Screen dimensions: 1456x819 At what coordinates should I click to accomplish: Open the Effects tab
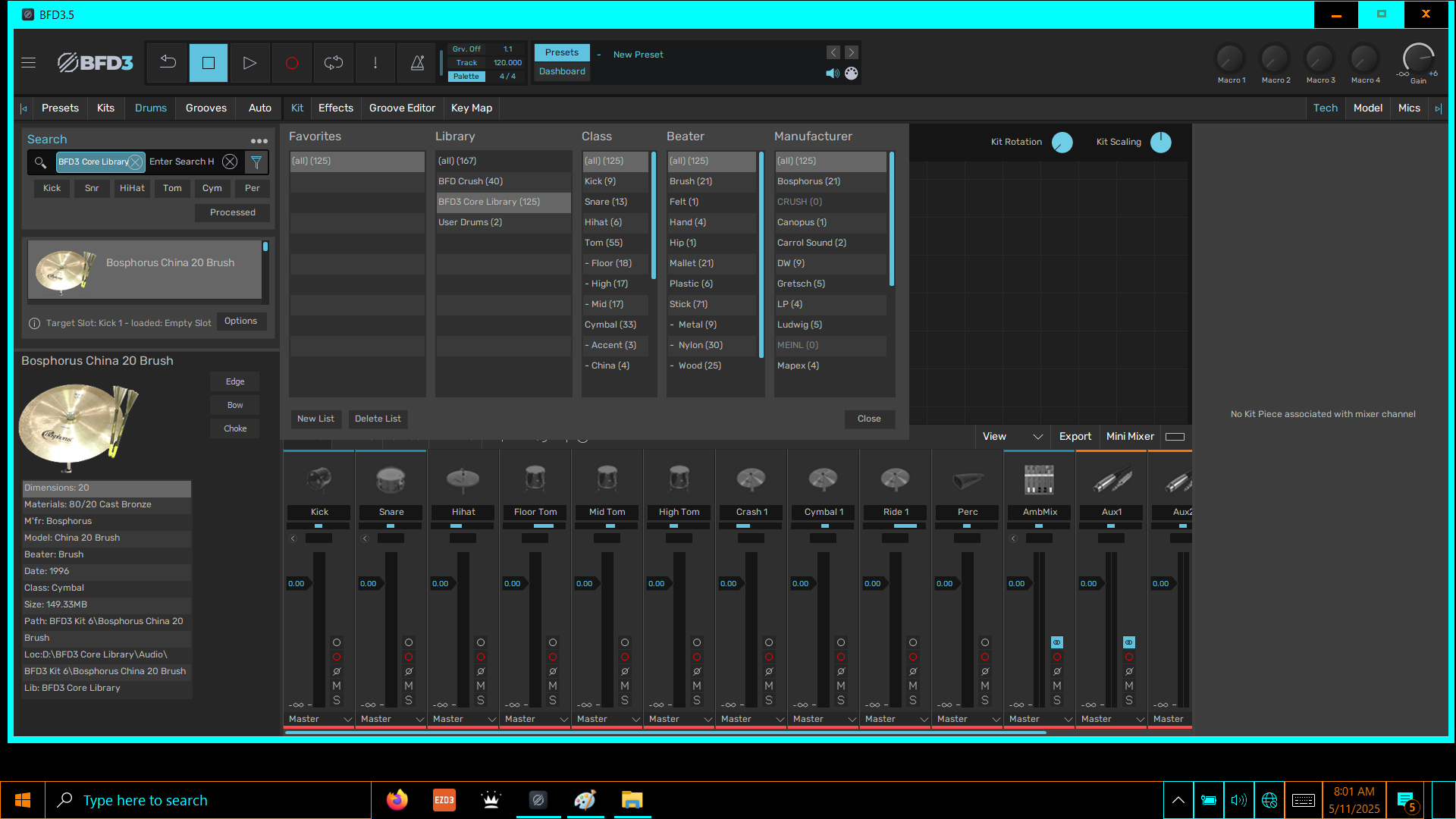point(336,108)
